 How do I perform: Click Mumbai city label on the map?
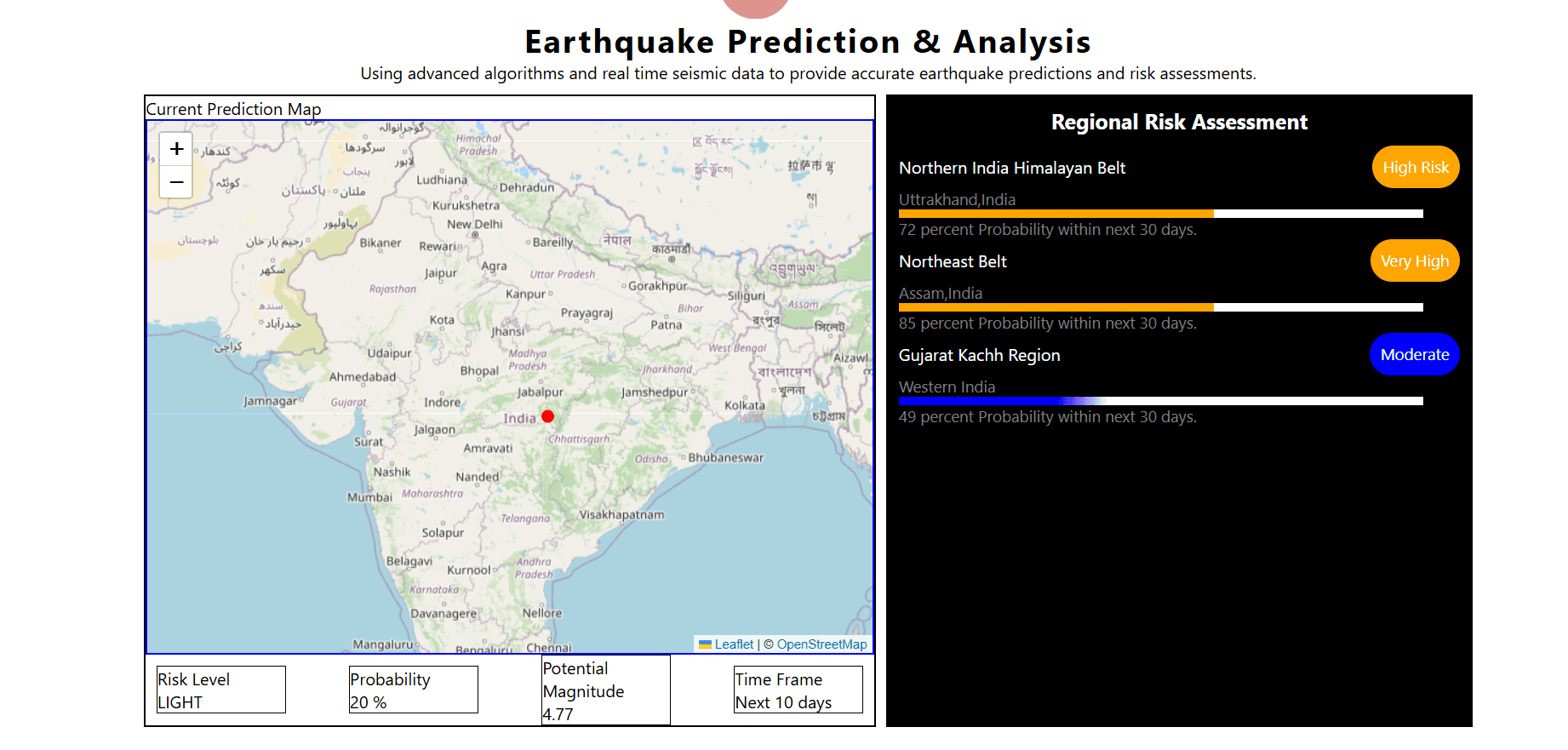click(369, 497)
